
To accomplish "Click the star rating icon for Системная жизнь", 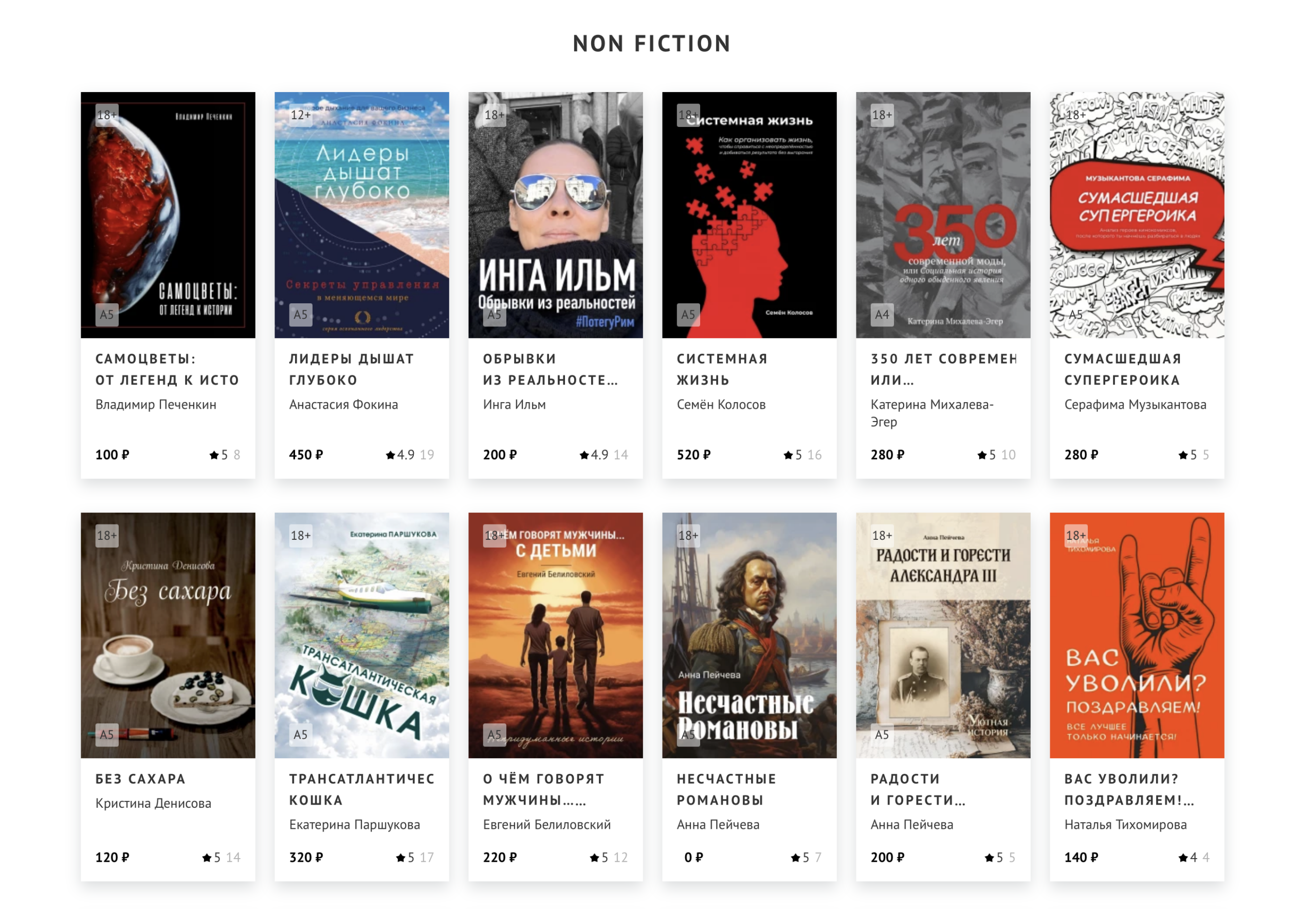I will pos(789,455).
